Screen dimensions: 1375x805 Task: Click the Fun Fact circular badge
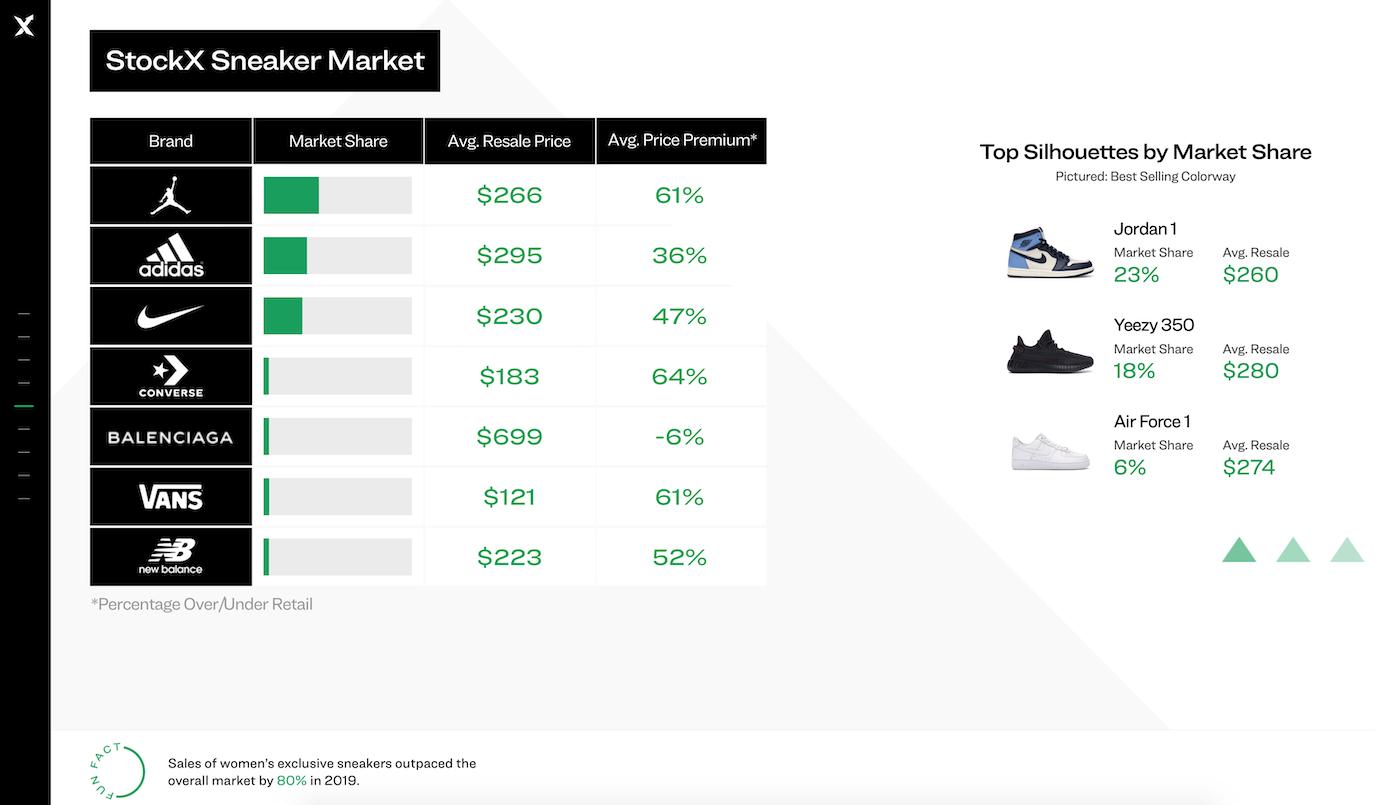(116, 771)
